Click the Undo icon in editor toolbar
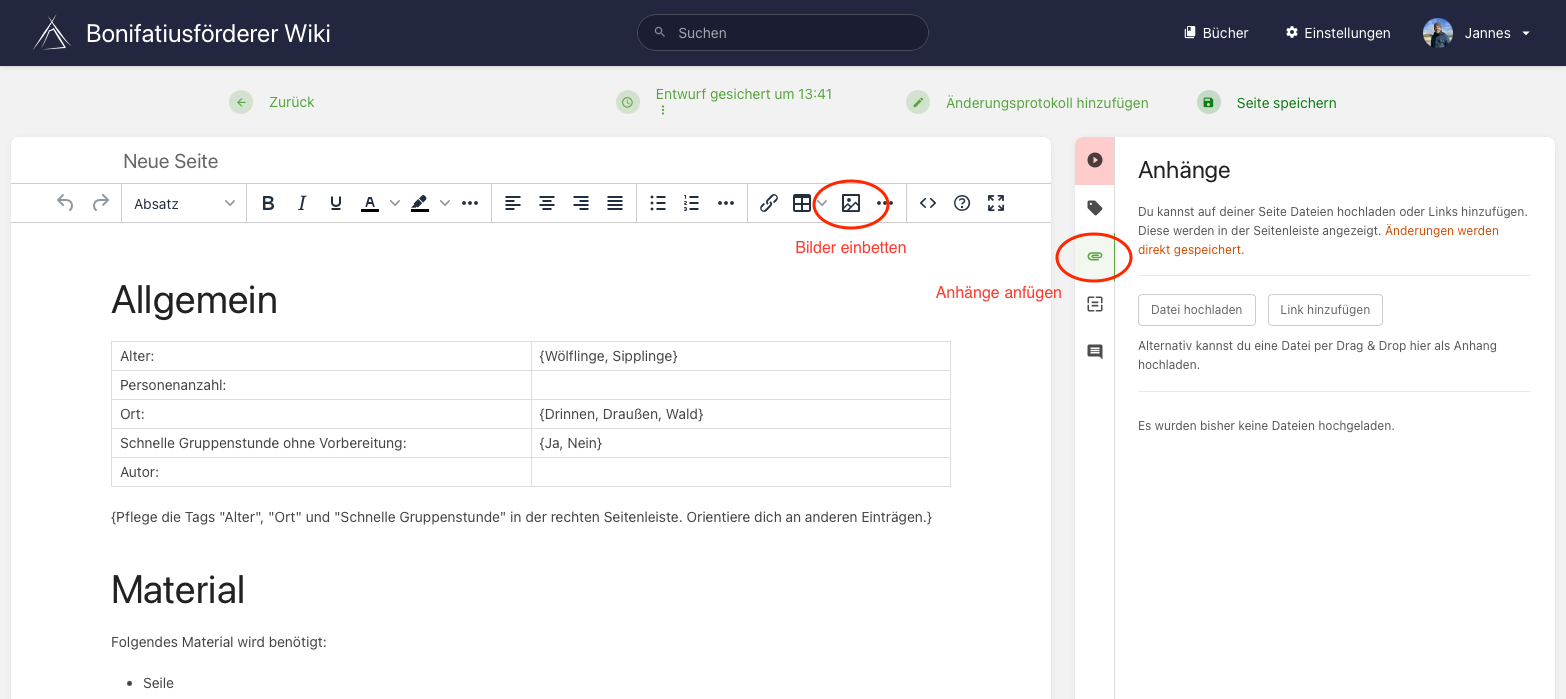 [x=65, y=203]
